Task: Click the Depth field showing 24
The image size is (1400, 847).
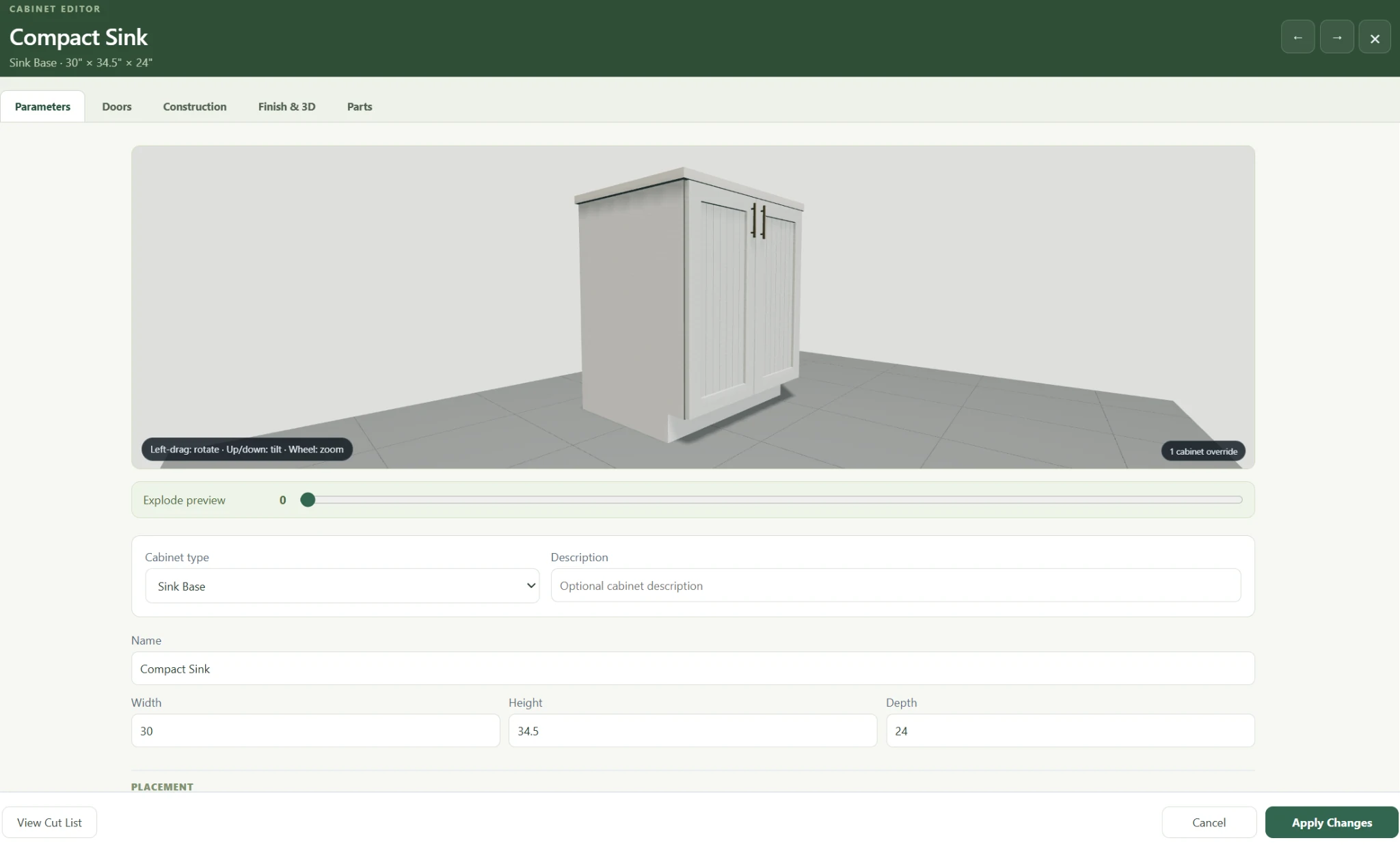Action: 1070,731
